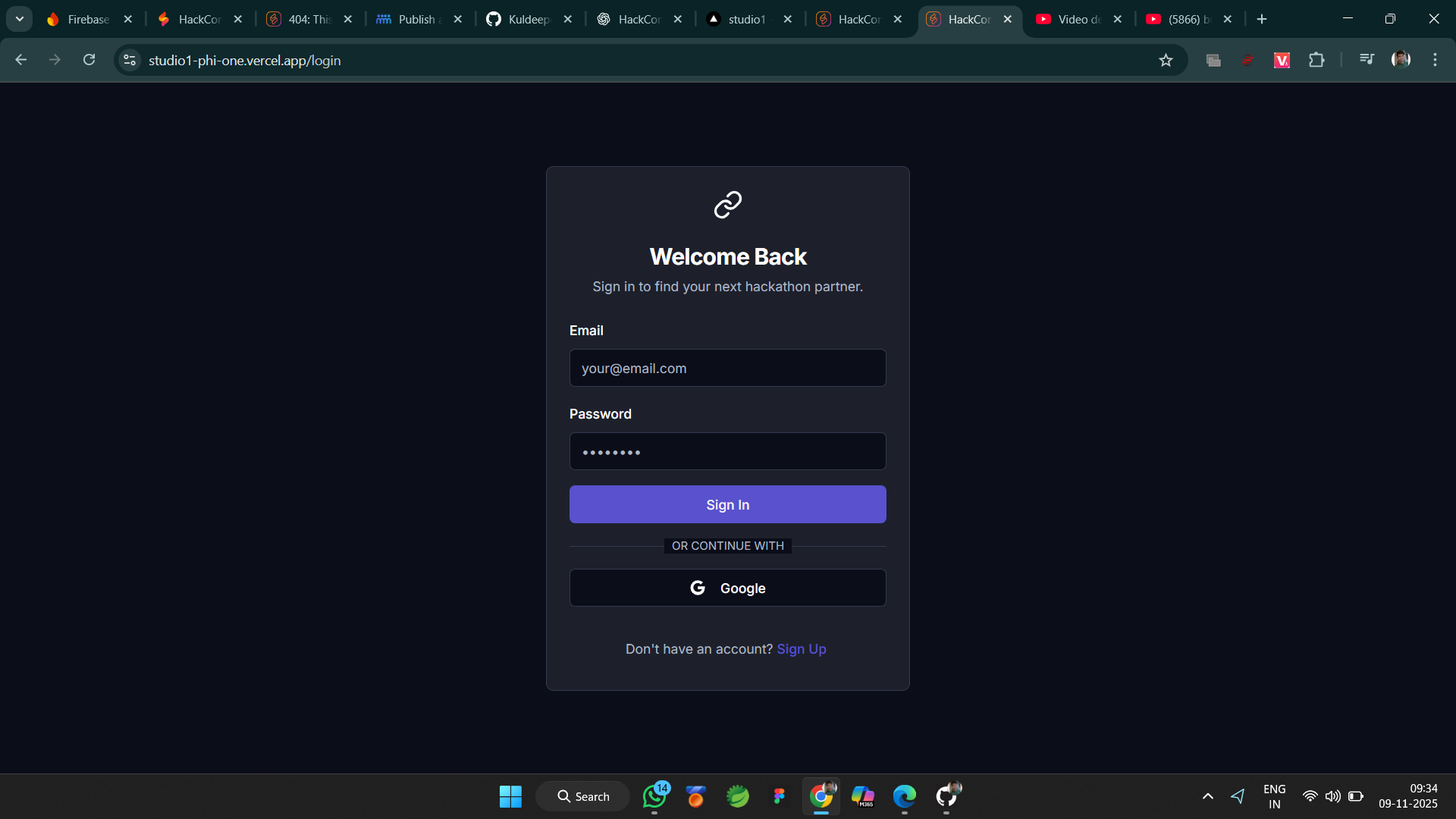Open the orange-blue browser taskbar icon
1456x819 pixels.
695,796
